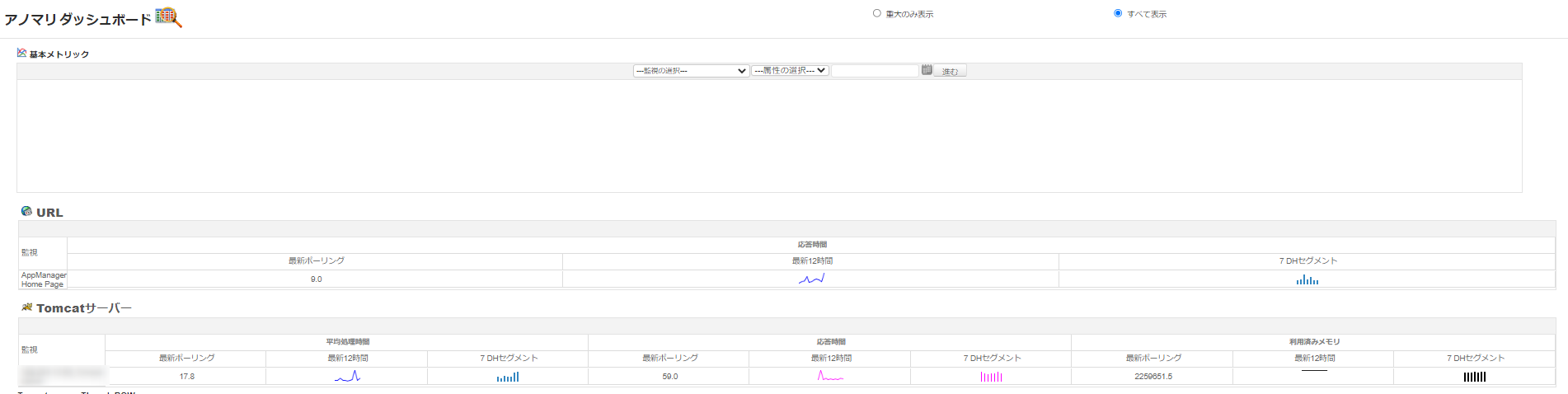Click the date text field

875,71
